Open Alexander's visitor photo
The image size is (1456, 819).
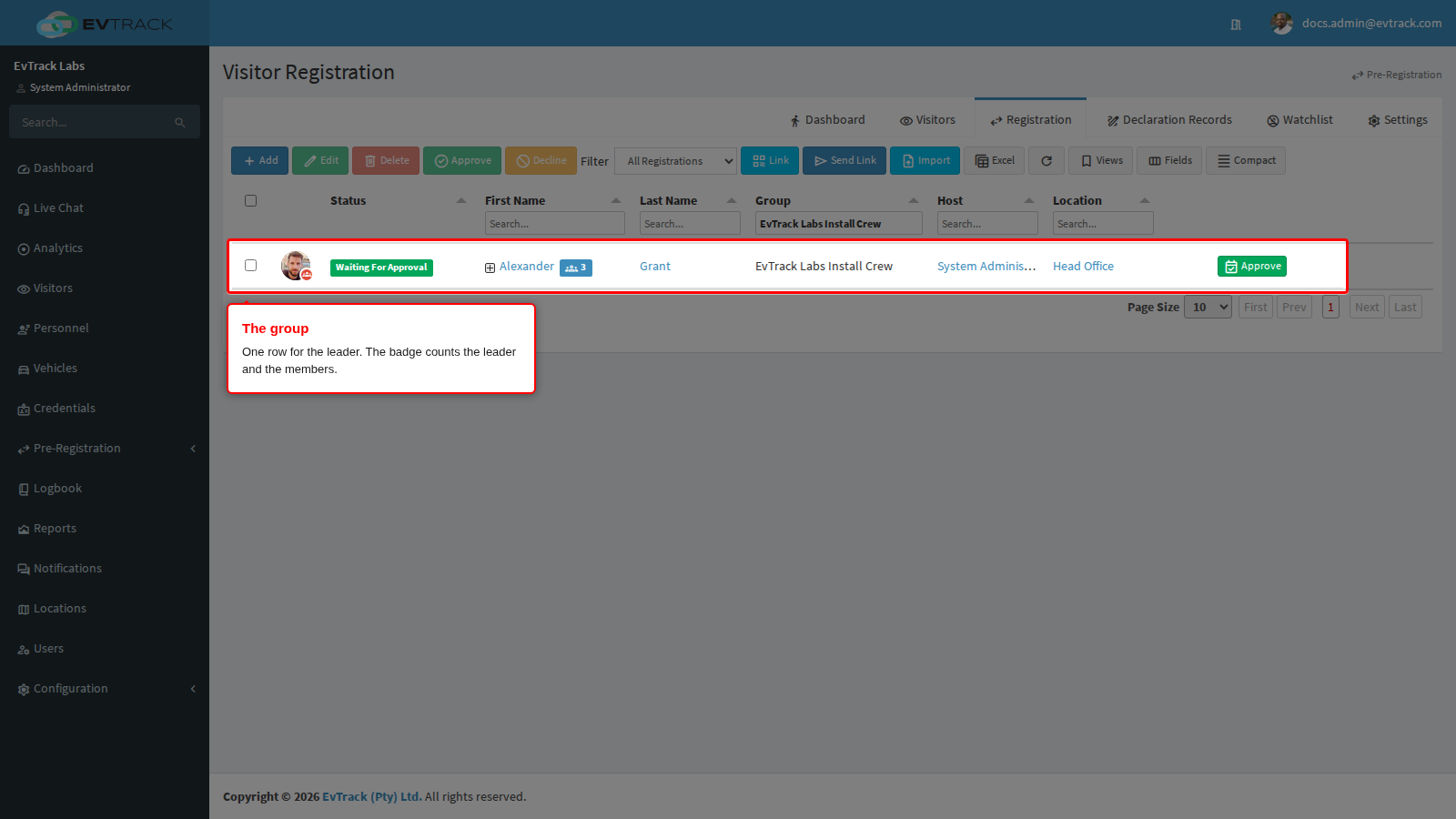296,266
